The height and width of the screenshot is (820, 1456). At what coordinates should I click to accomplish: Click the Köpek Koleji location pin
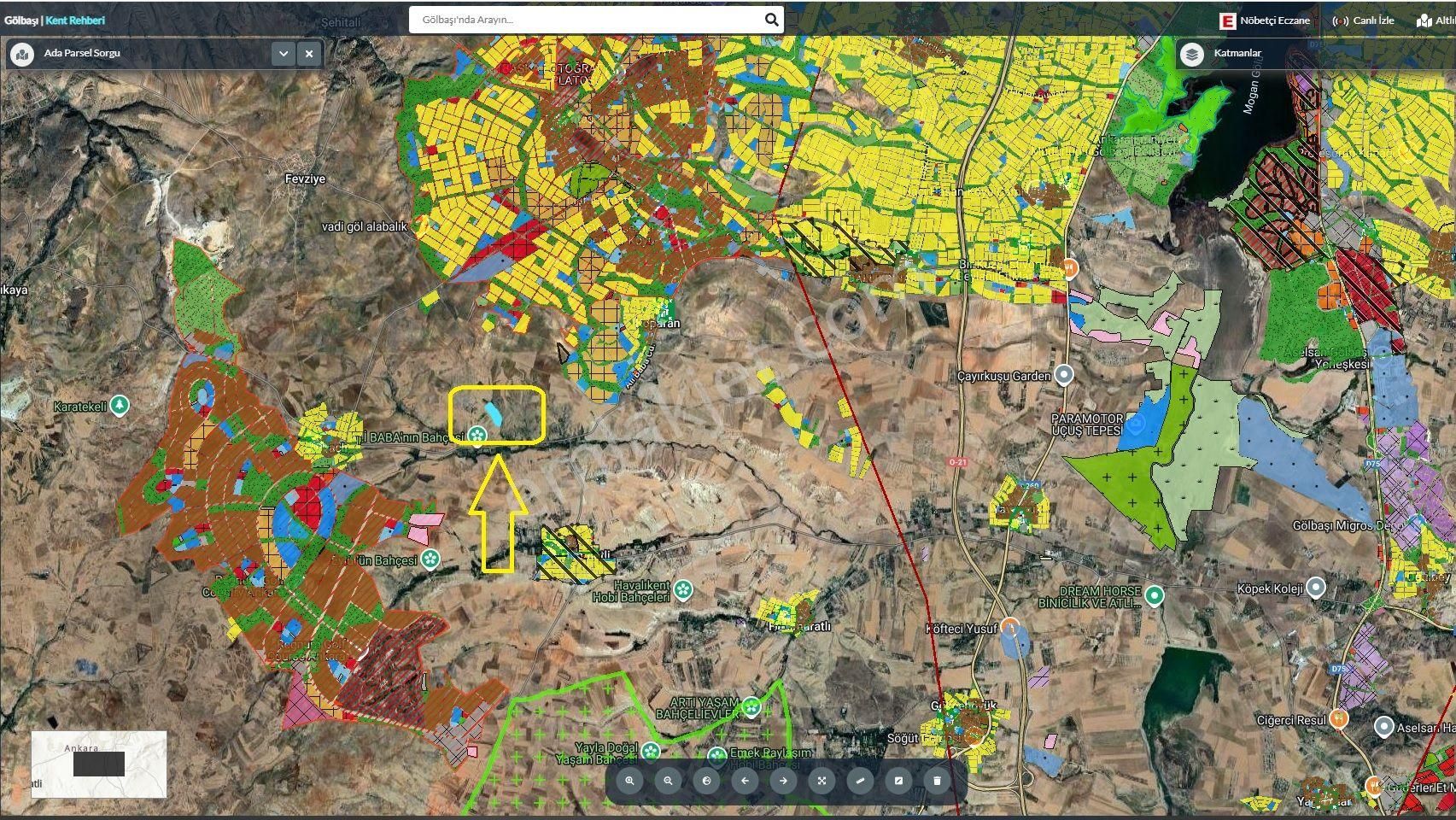pyautogui.click(x=1316, y=588)
